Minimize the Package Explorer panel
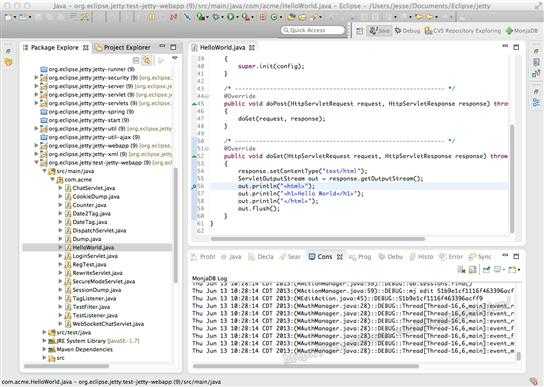544x387 pixels. pos(162,46)
